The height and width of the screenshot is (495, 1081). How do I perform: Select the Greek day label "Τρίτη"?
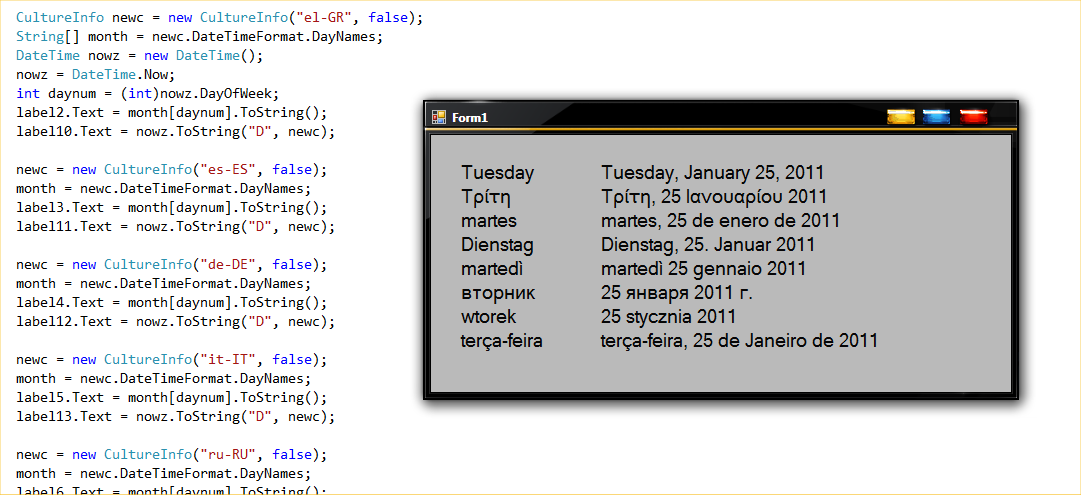[486, 197]
